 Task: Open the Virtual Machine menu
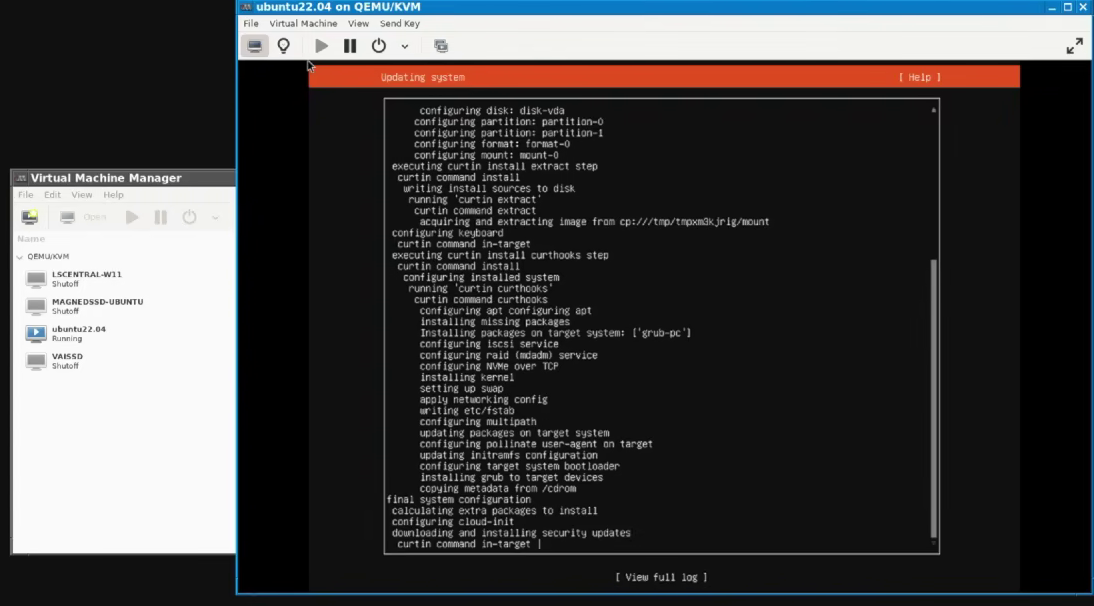click(303, 23)
